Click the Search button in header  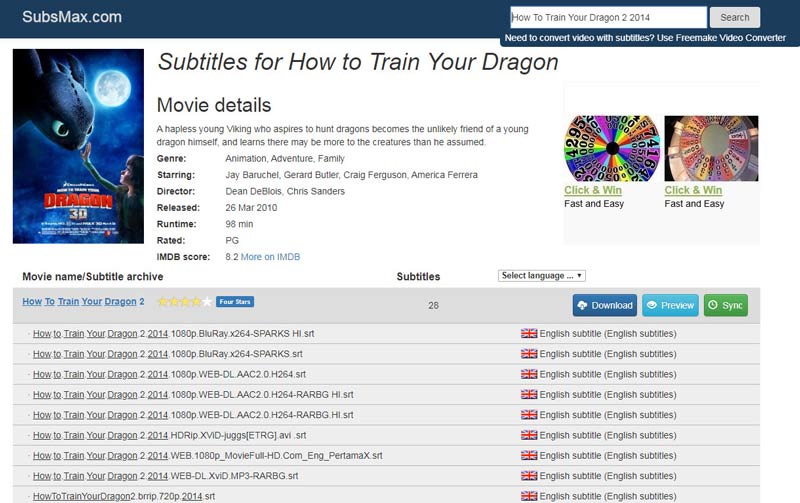coord(734,17)
